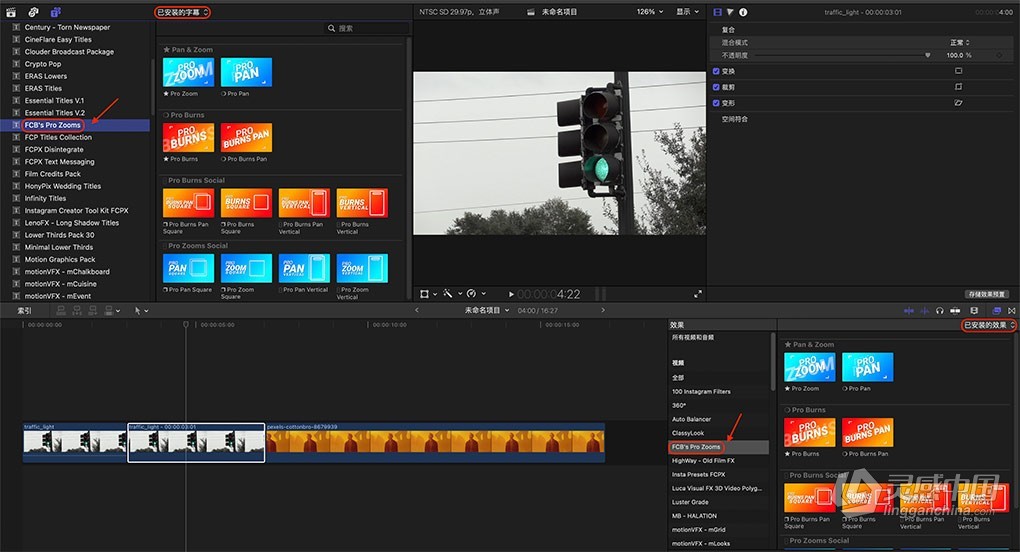Click the 索引 index button
Viewport: 1020px width, 552px height.
[x=24, y=311]
